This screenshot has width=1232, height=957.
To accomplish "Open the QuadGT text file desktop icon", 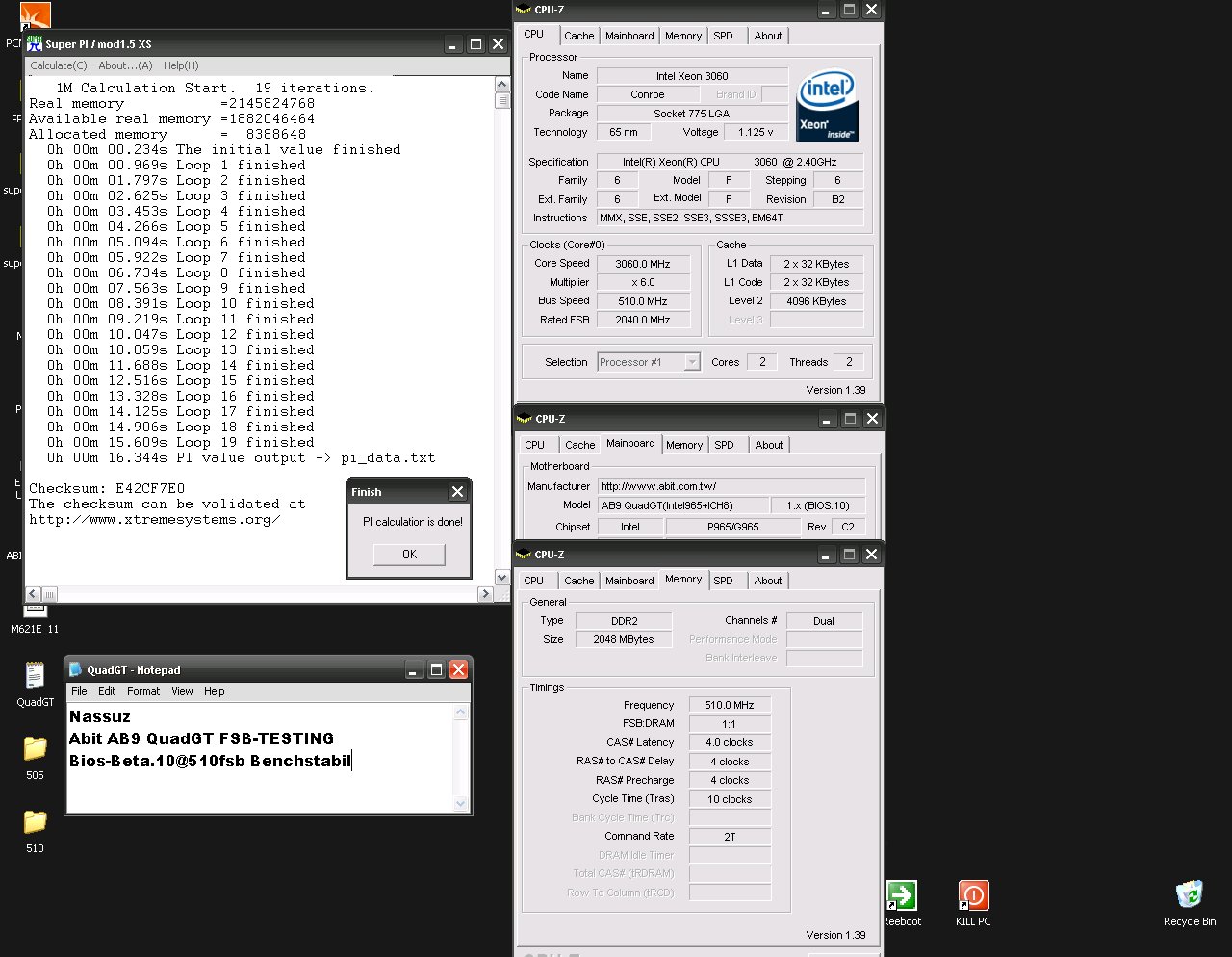I will [35, 677].
